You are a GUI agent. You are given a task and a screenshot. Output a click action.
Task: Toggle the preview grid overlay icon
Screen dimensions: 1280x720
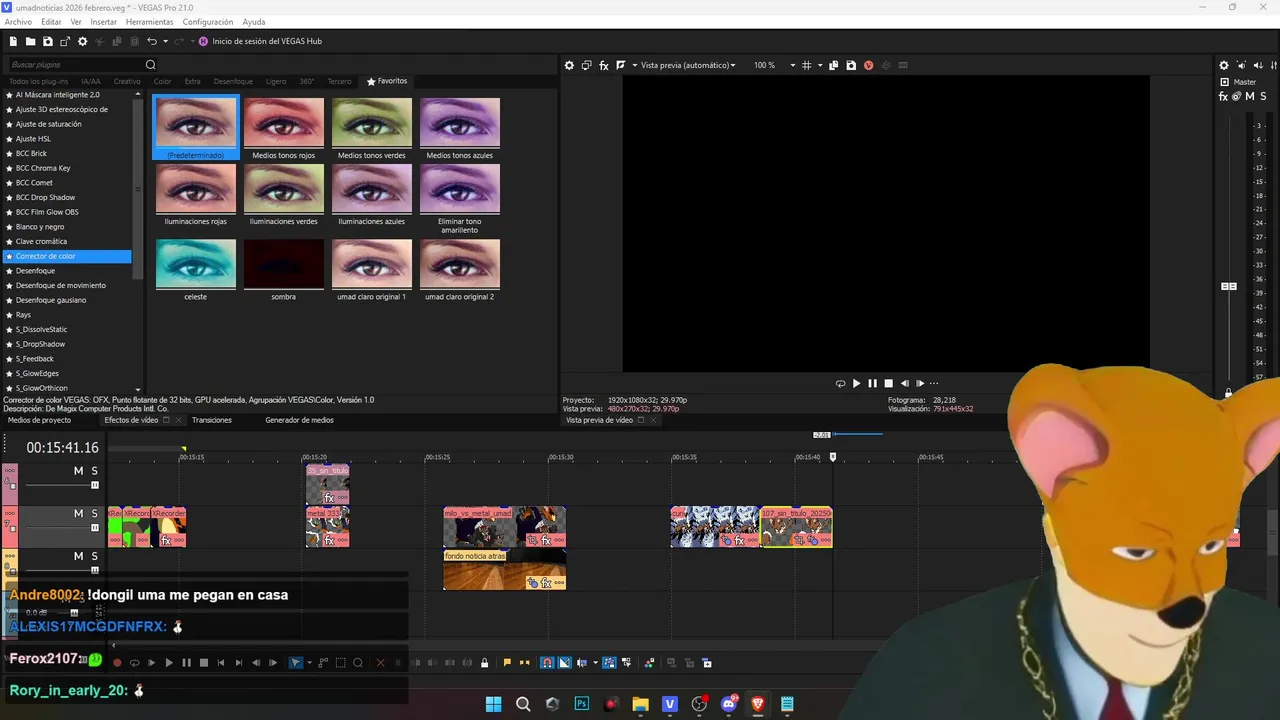tap(807, 65)
